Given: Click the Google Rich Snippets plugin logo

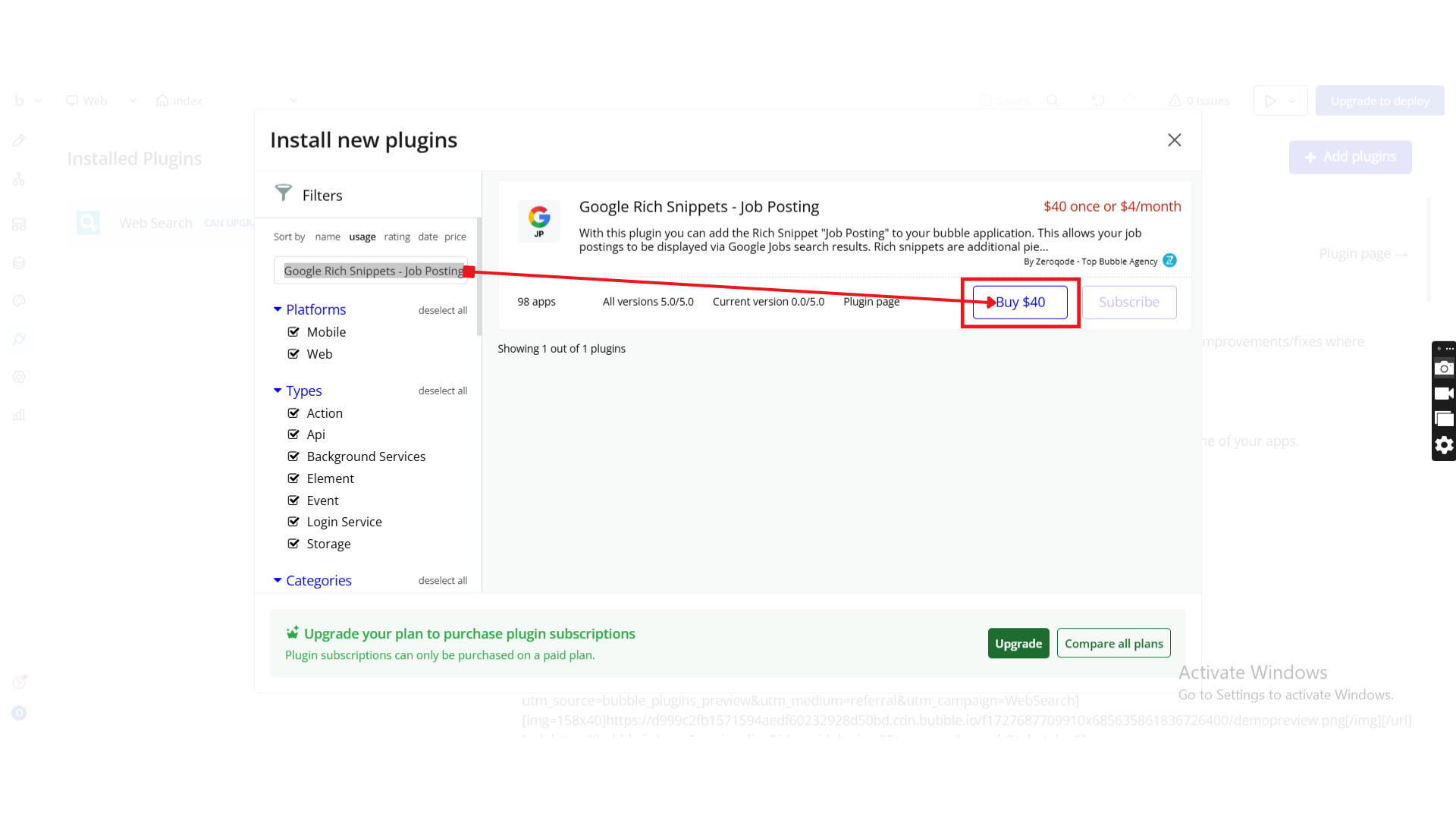Looking at the screenshot, I should 538,221.
